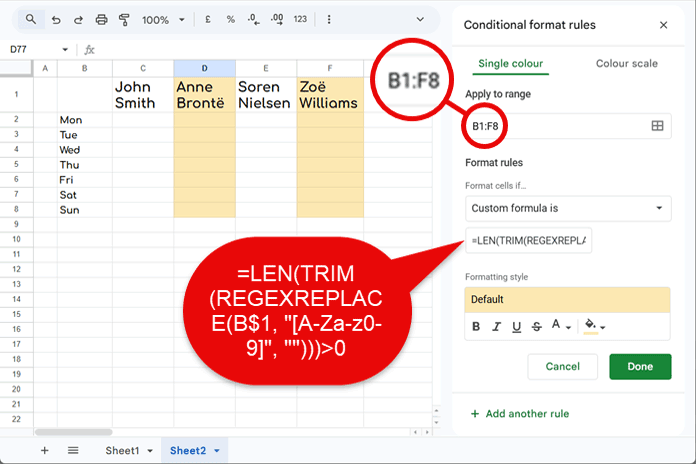Open the Sheet2 tab dropdown arrow
This screenshot has width=696, height=464.
coord(217,451)
